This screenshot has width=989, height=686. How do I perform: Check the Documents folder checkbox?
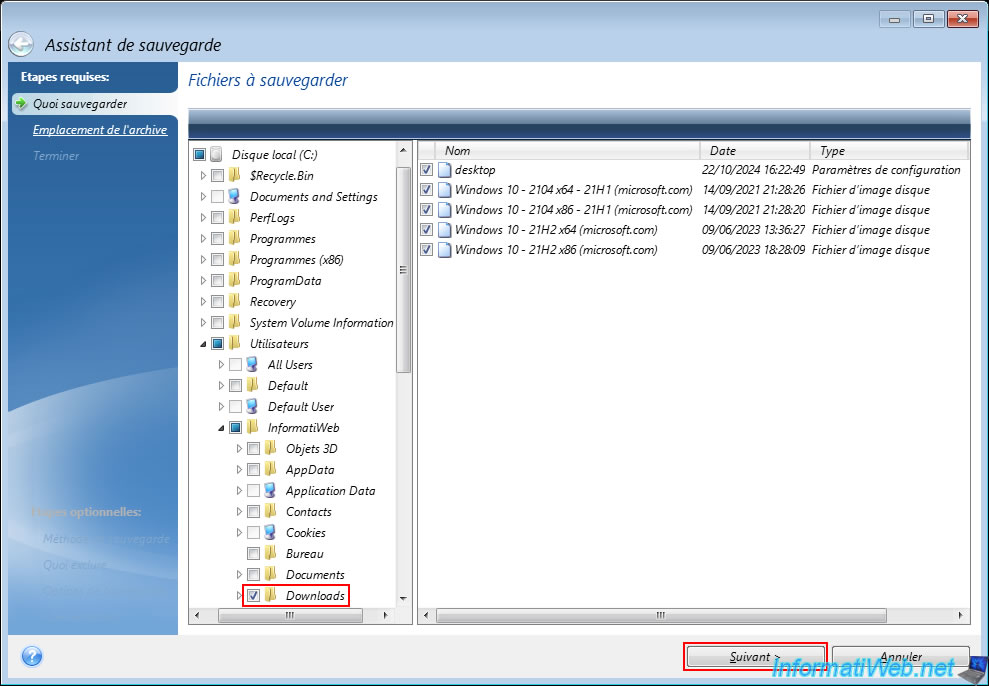point(254,575)
